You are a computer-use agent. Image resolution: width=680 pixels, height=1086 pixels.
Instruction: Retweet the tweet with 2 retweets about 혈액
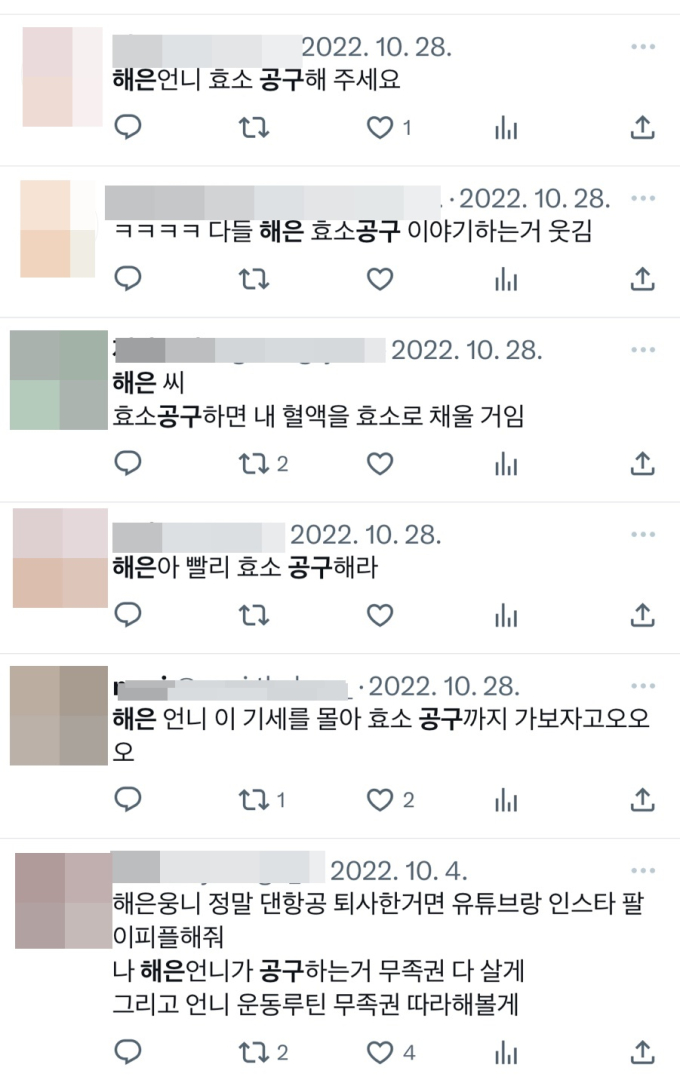pyautogui.click(x=253, y=463)
